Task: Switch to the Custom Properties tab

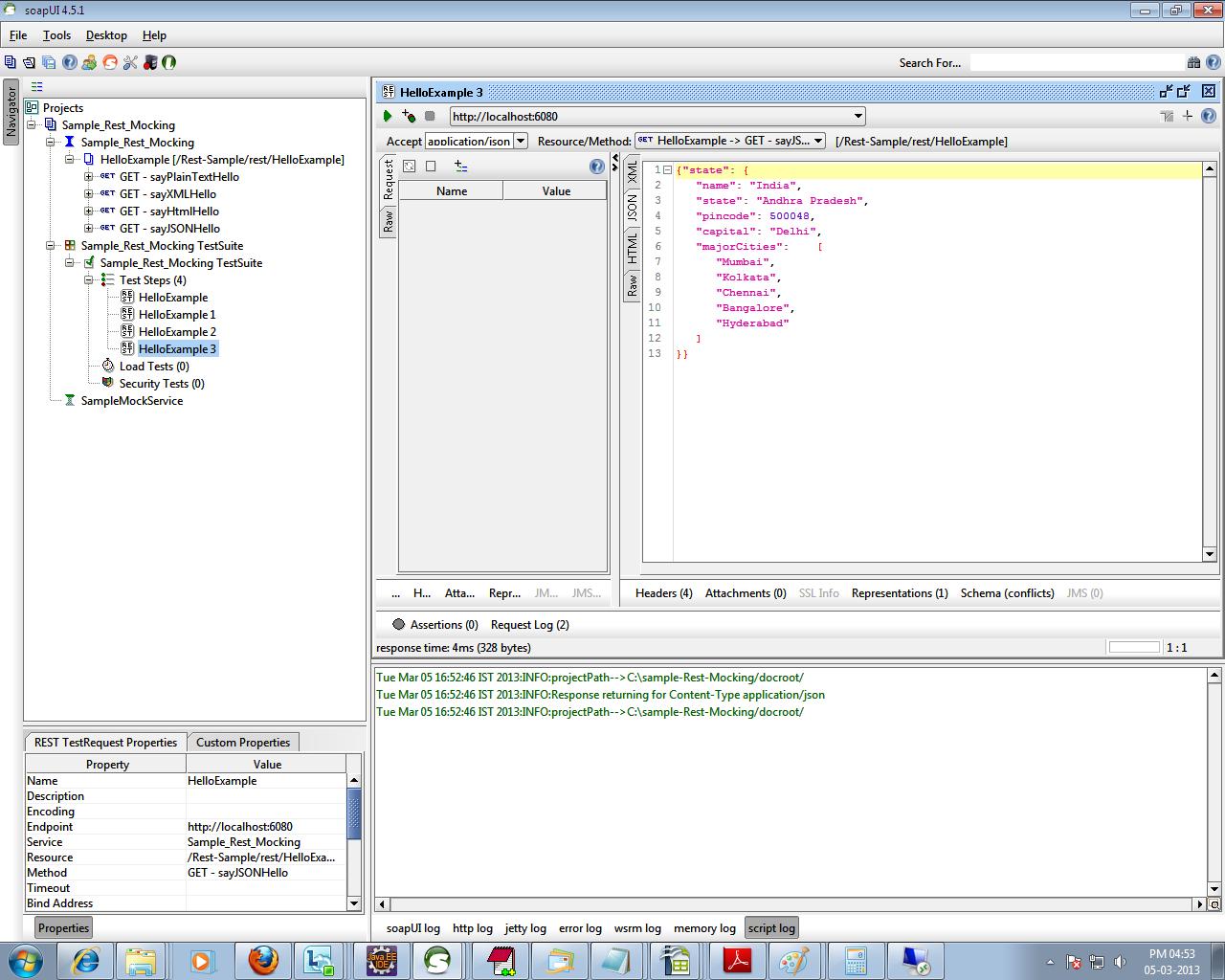Action: (242, 742)
